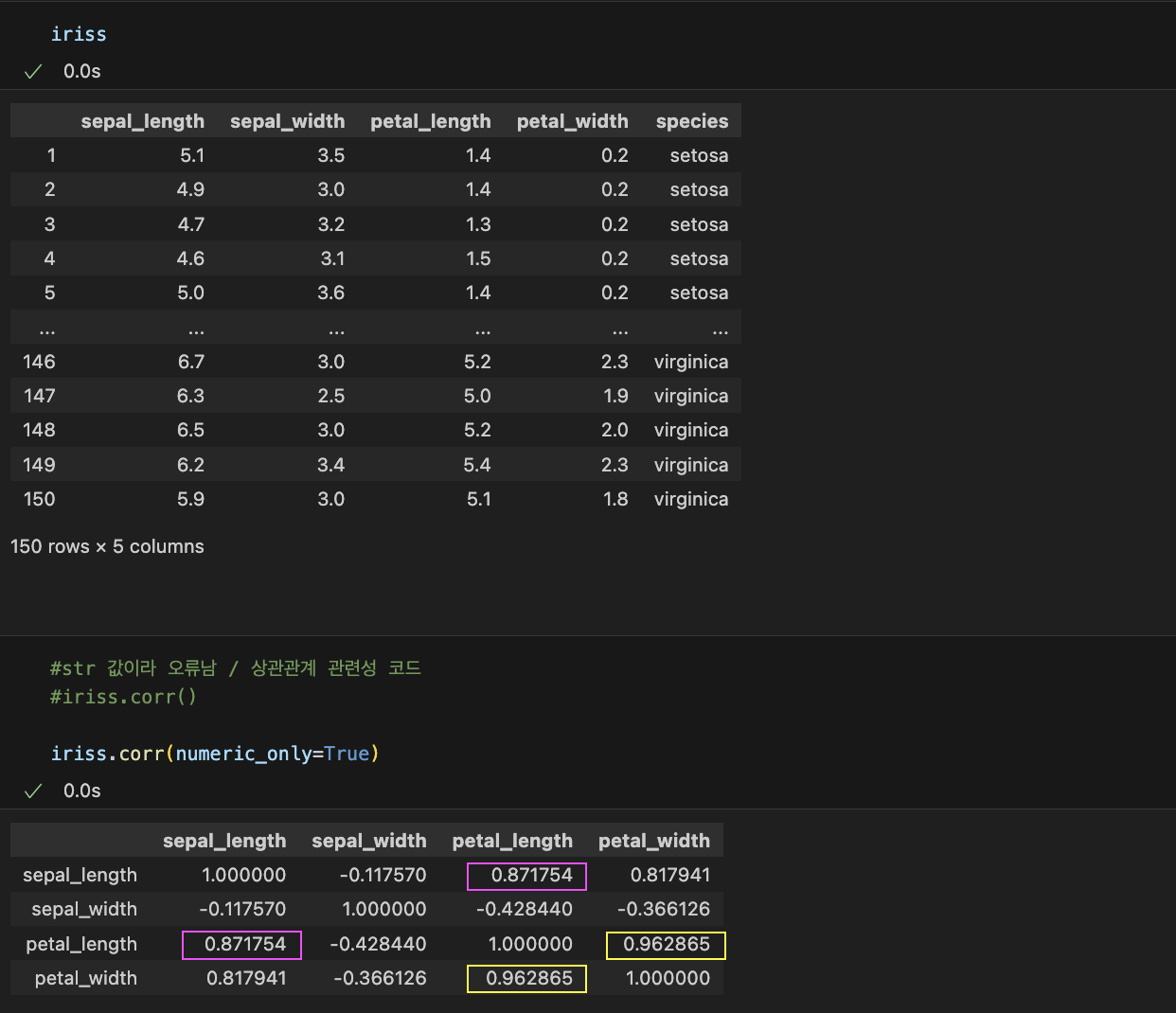Click the petal_width header in the correlation table

(x=654, y=841)
